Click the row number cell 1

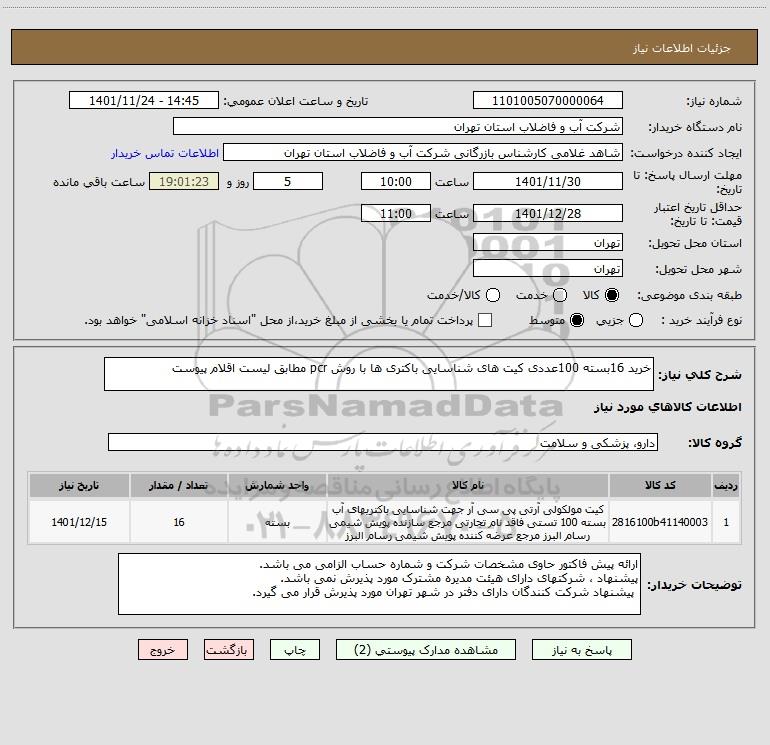point(726,522)
